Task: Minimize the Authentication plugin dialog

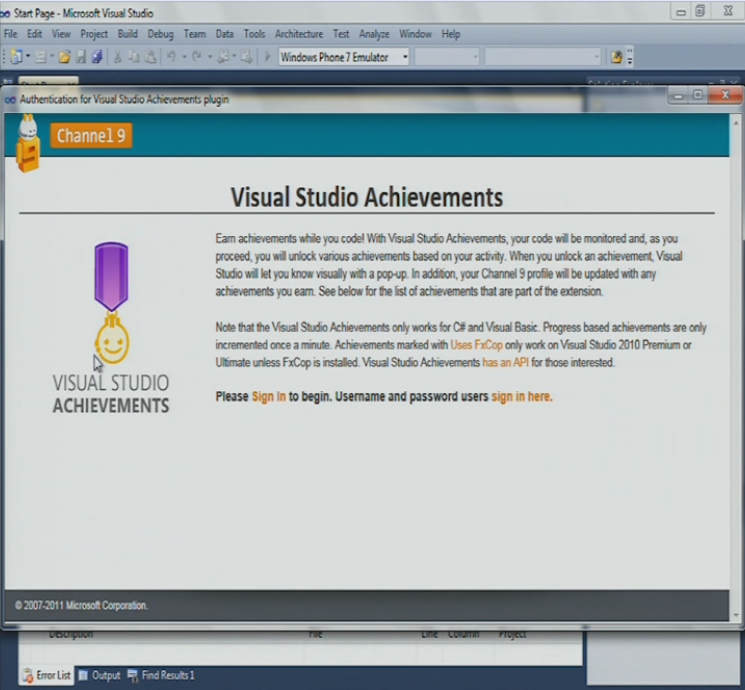Action: [x=678, y=95]
